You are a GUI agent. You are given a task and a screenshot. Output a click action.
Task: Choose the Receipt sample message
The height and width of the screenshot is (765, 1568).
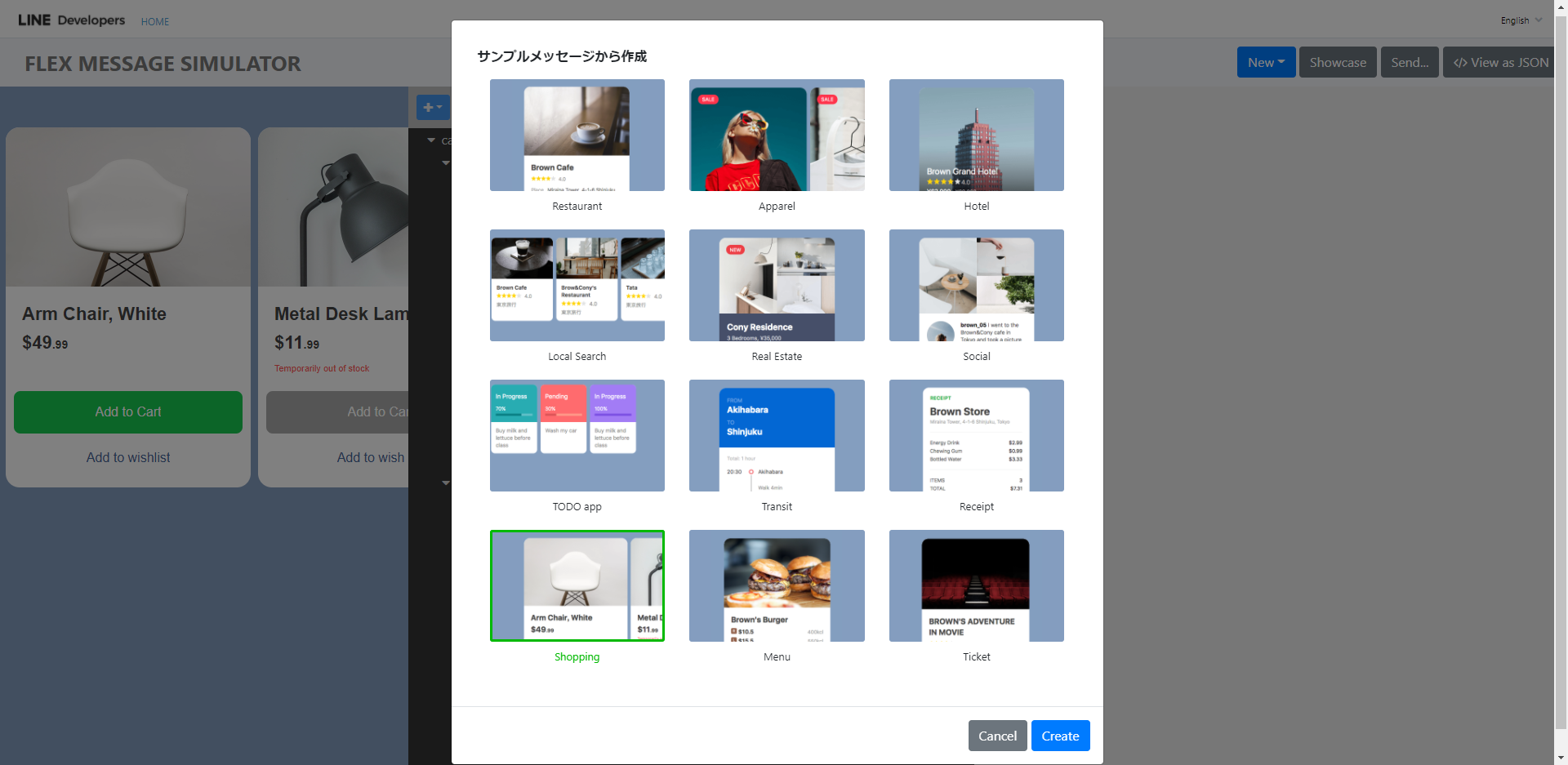976,435
